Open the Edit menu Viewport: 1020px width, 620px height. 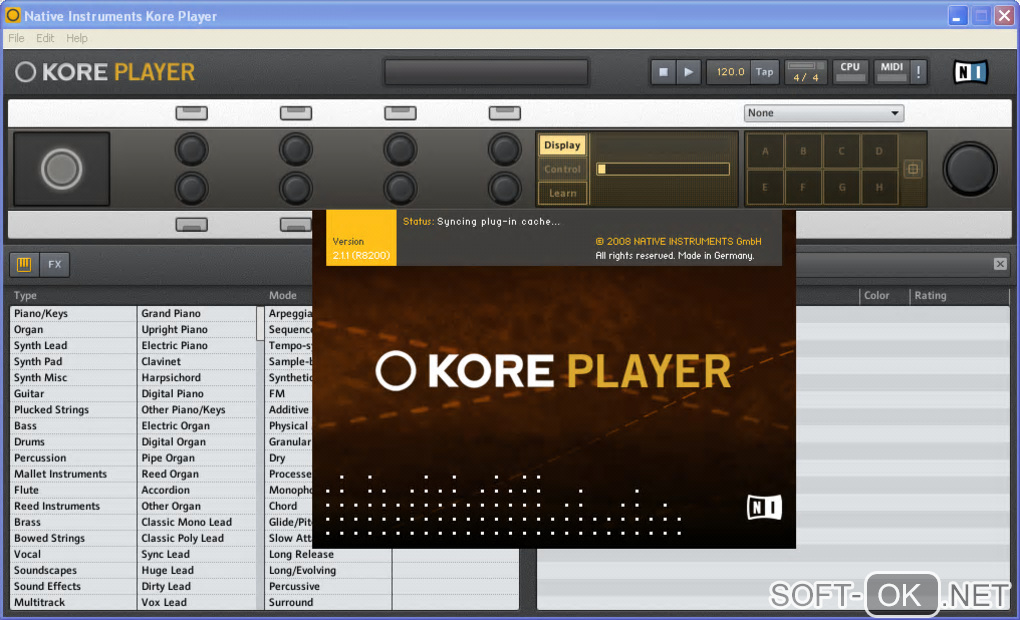pyautogui.click(x=45, y=38)
